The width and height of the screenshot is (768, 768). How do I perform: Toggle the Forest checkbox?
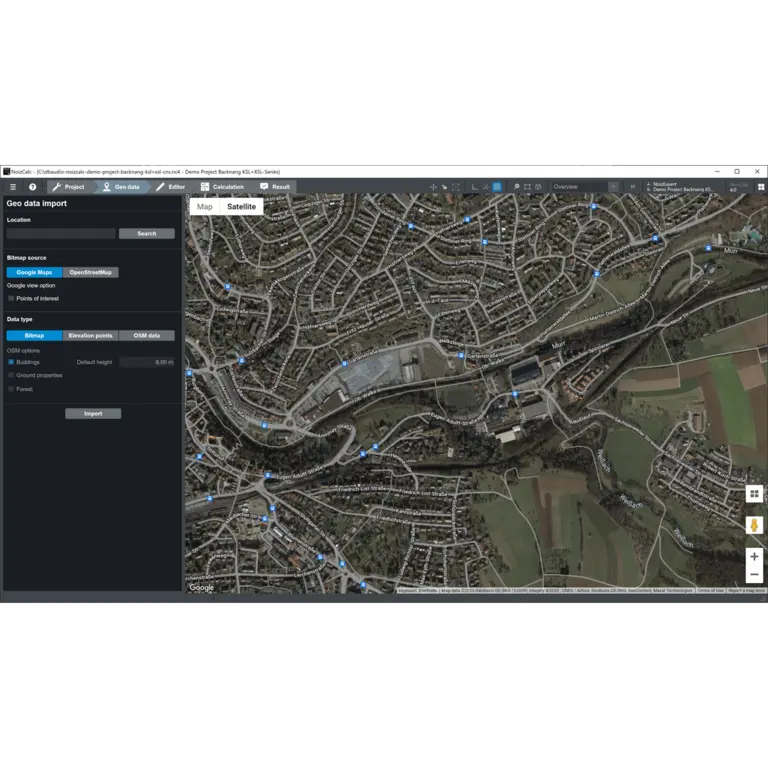pyautogui.click(x=11, y=389)
